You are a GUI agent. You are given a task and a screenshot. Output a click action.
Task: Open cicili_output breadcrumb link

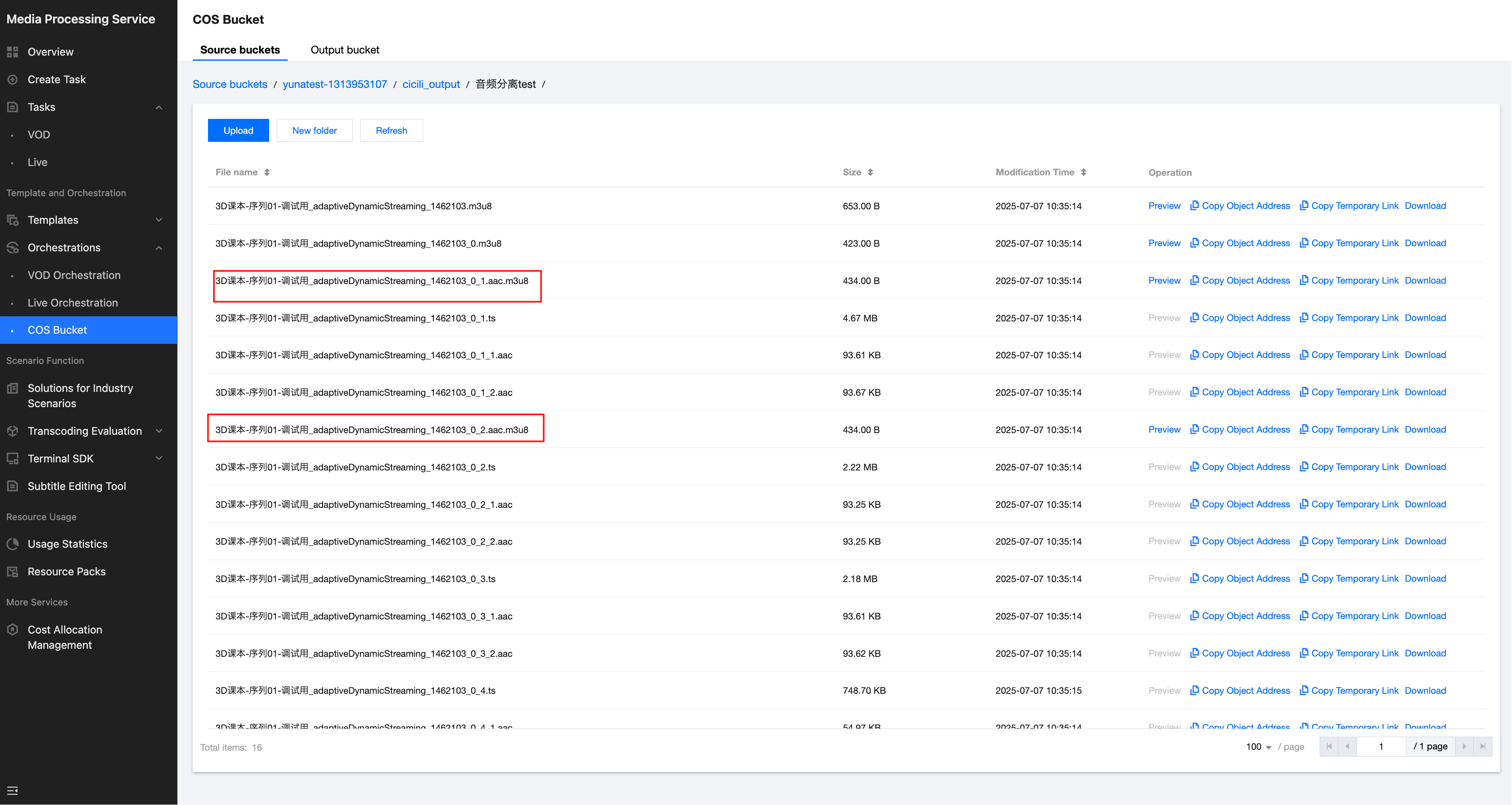pos(431,84)
